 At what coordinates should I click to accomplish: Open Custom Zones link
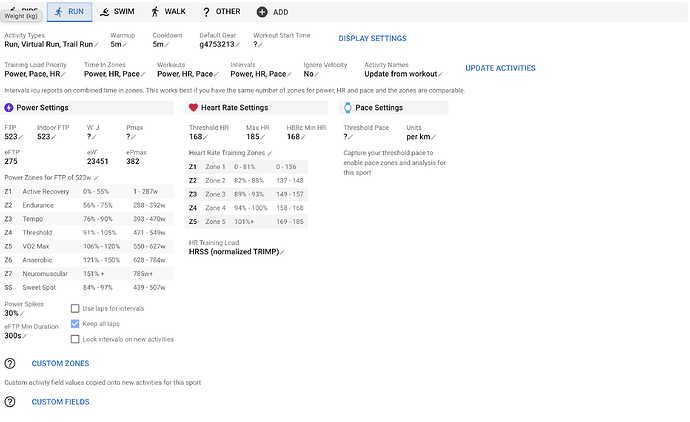[x=60, y=363]
